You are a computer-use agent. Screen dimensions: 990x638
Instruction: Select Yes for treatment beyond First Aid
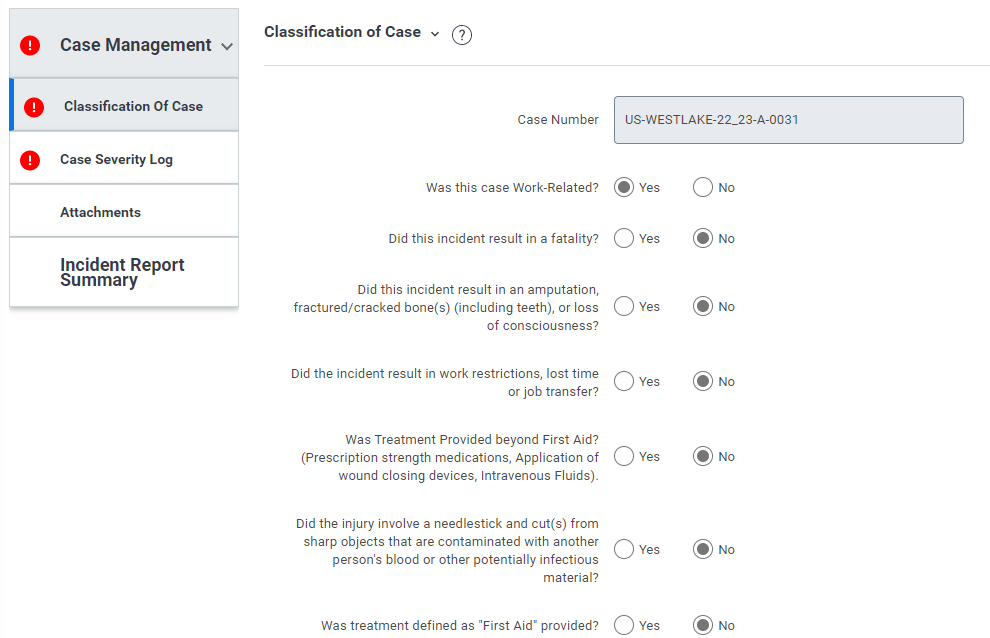point(624,456)
